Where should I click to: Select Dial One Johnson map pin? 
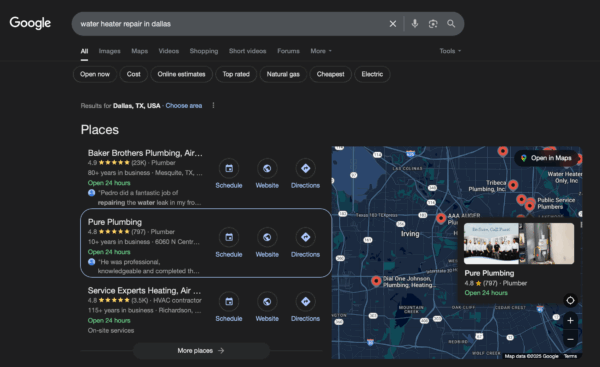[376, 281]
